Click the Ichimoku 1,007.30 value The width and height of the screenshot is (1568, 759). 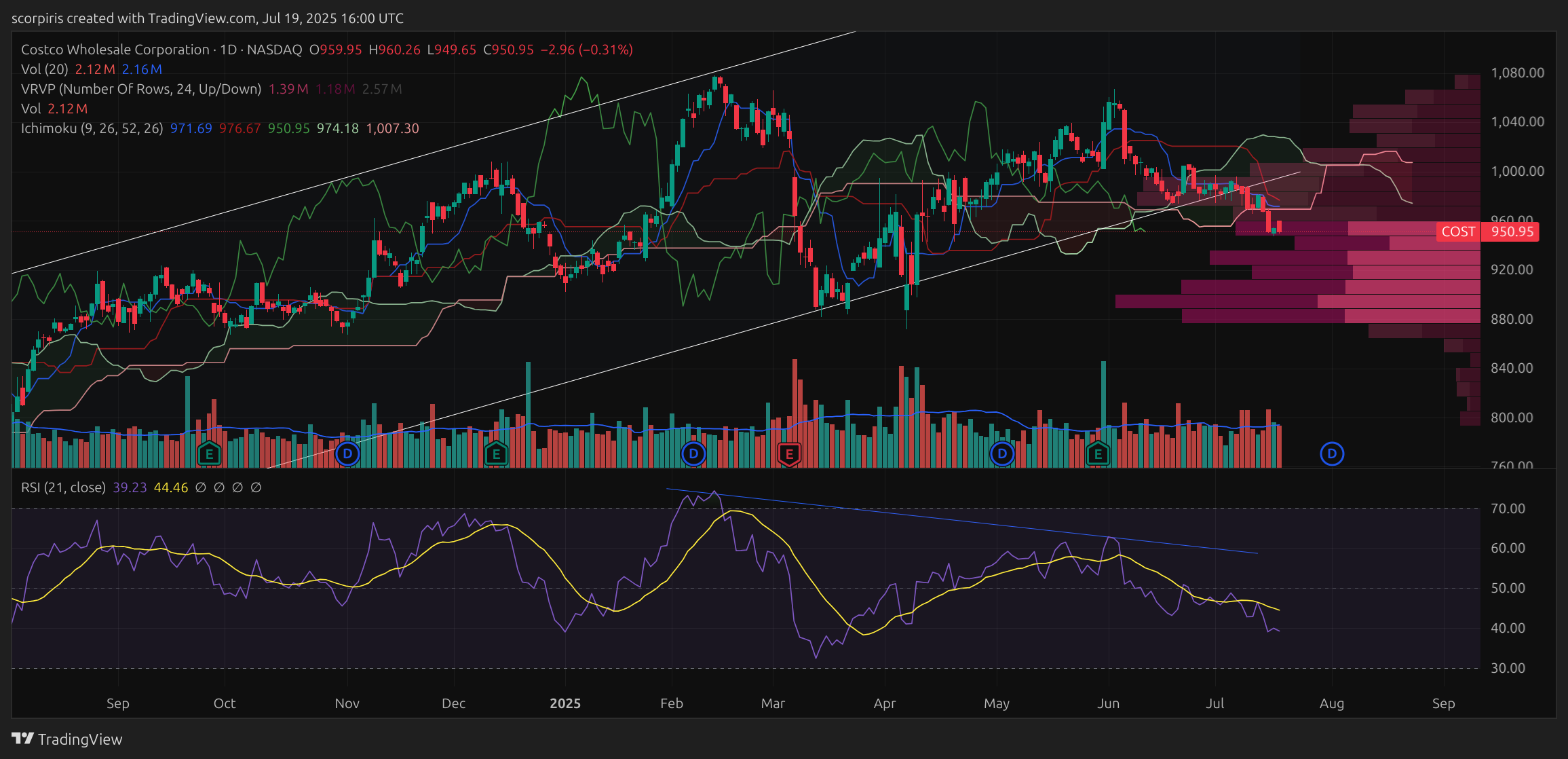click(393, 128)
